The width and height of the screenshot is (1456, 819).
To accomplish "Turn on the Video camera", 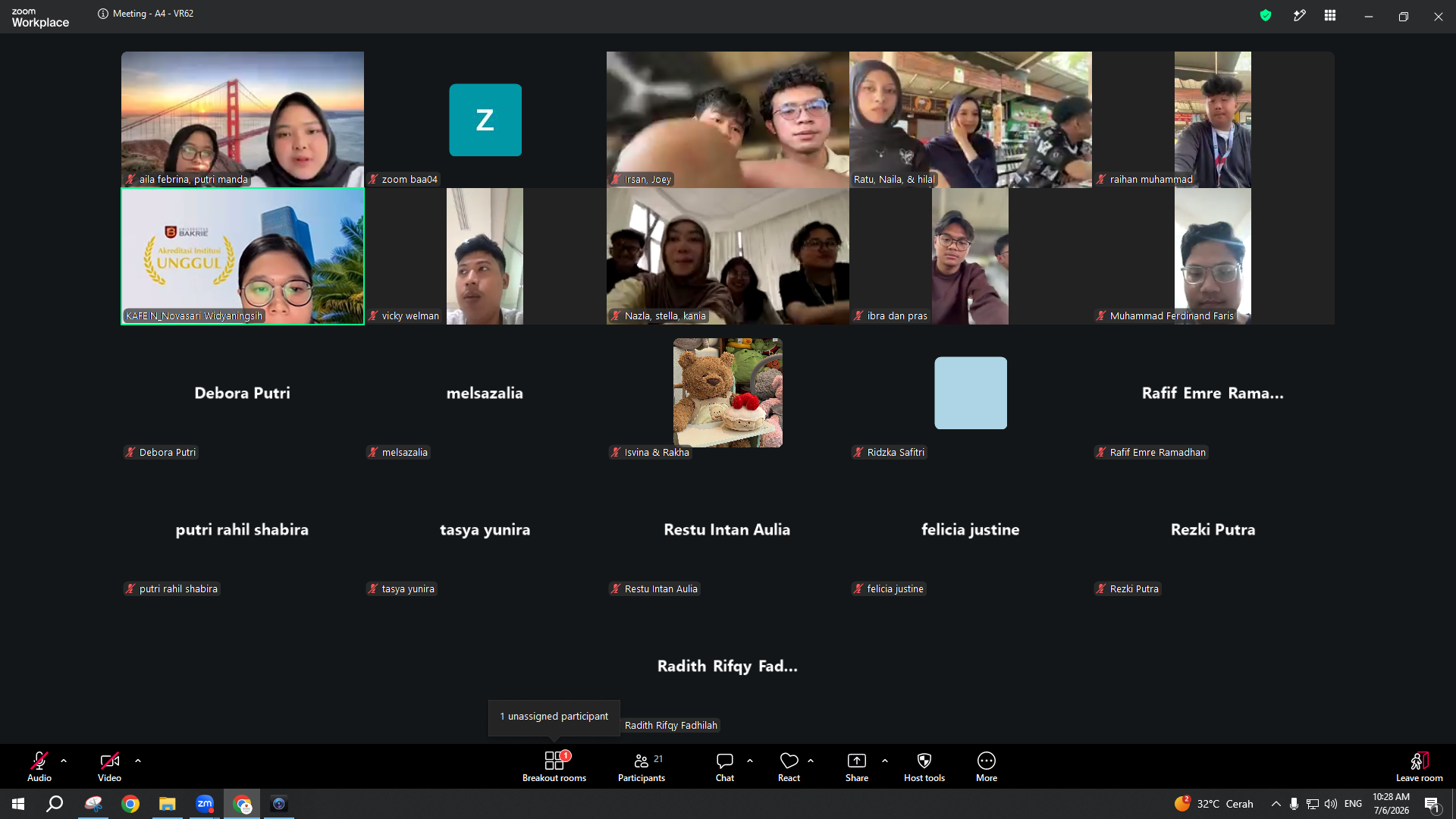I will 109,767.
